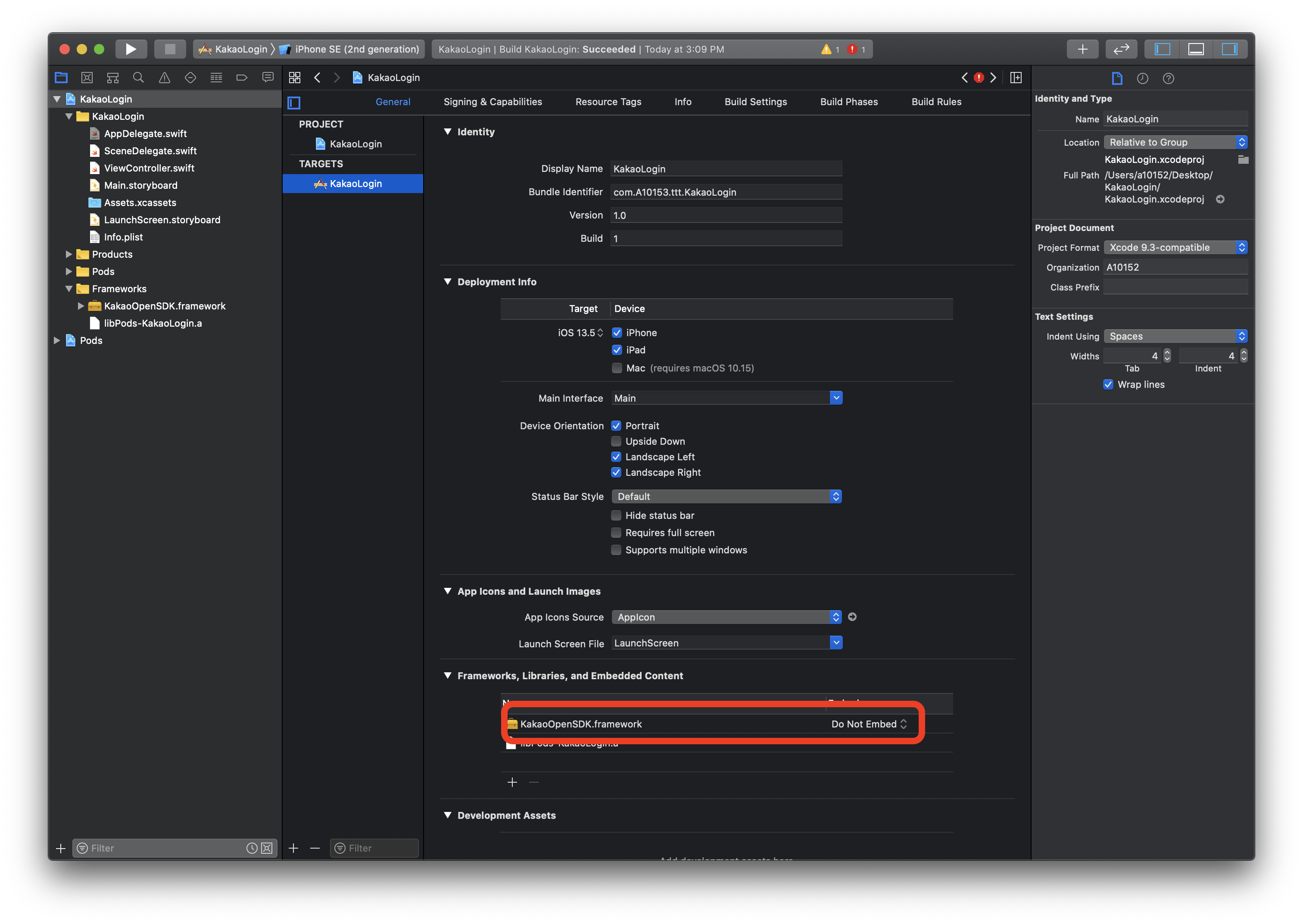Click the Bundle Identifier text field
Screen dimensions: 1303x924
click(x=726, y=192)
